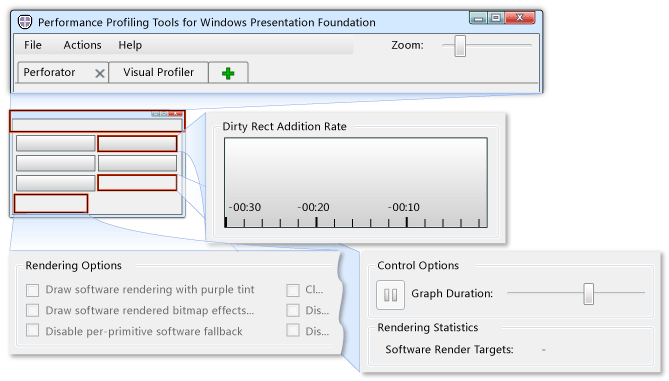Toggle Disable per-primitive software fallback
669x381 pixels.
(32, 331)
